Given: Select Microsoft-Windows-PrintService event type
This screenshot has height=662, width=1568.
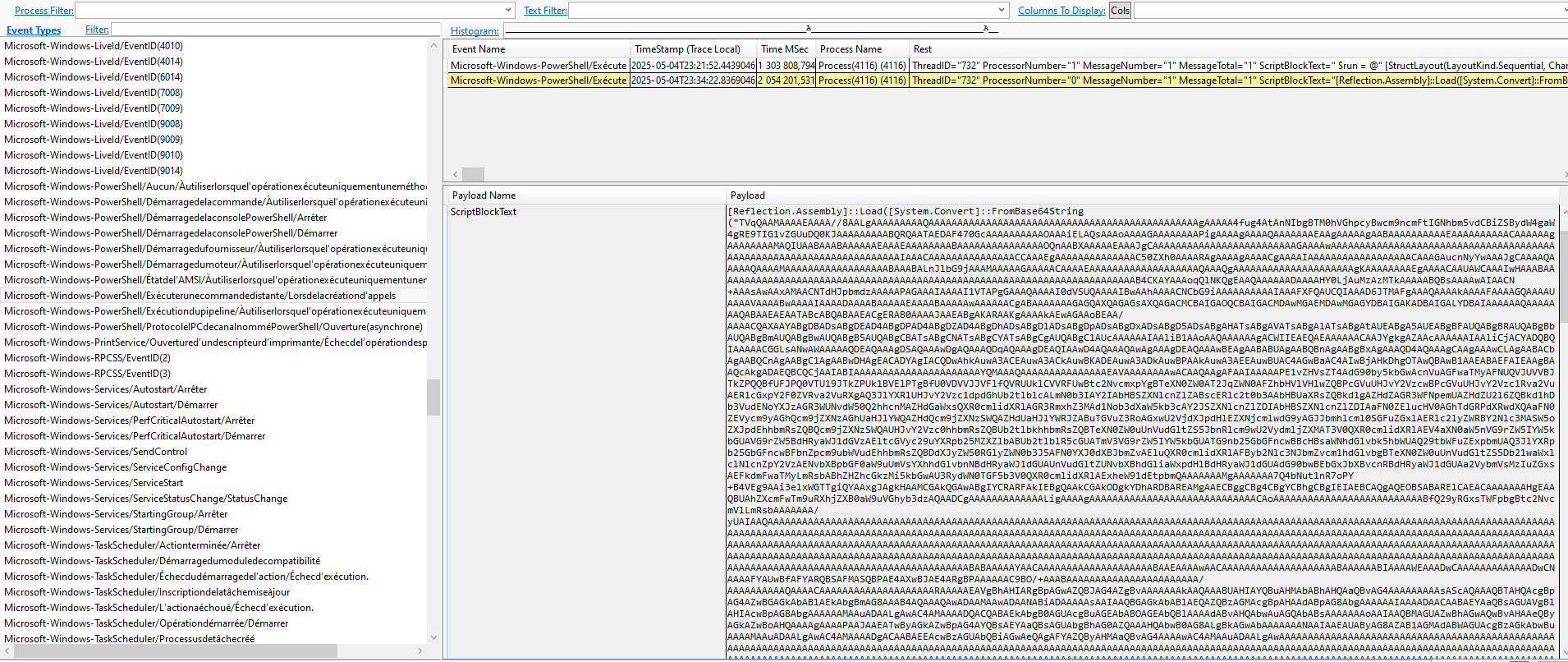Looking at the screenshot, I should coord(215,342).
